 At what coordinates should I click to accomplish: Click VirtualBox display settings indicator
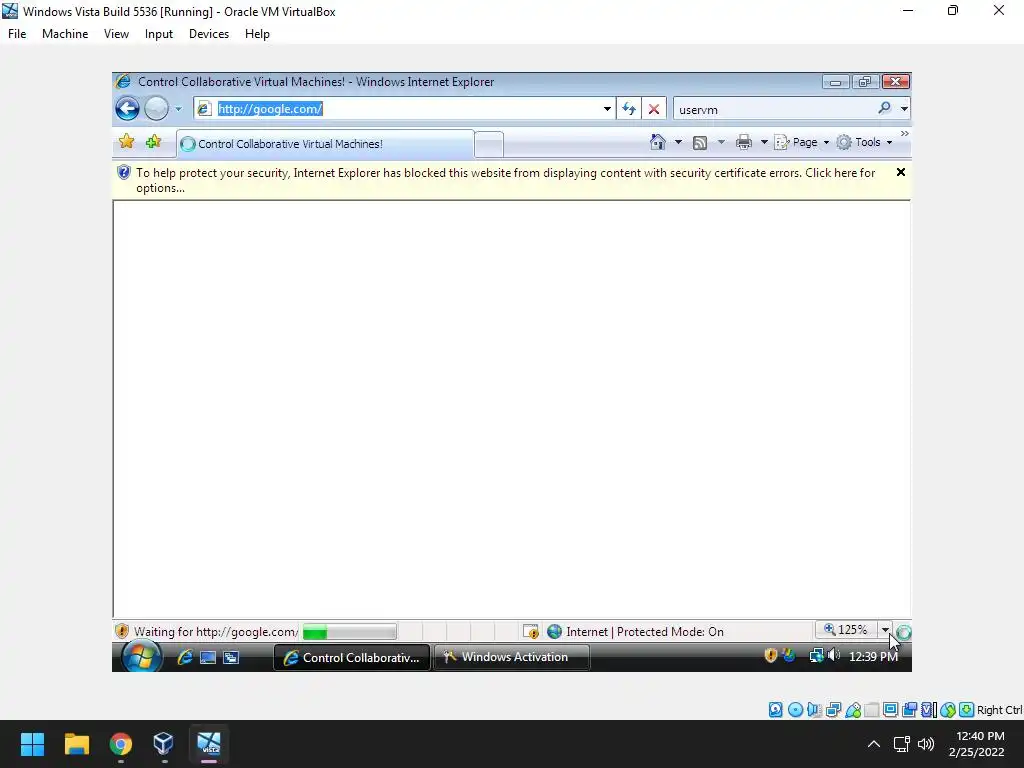click(890, 710)
